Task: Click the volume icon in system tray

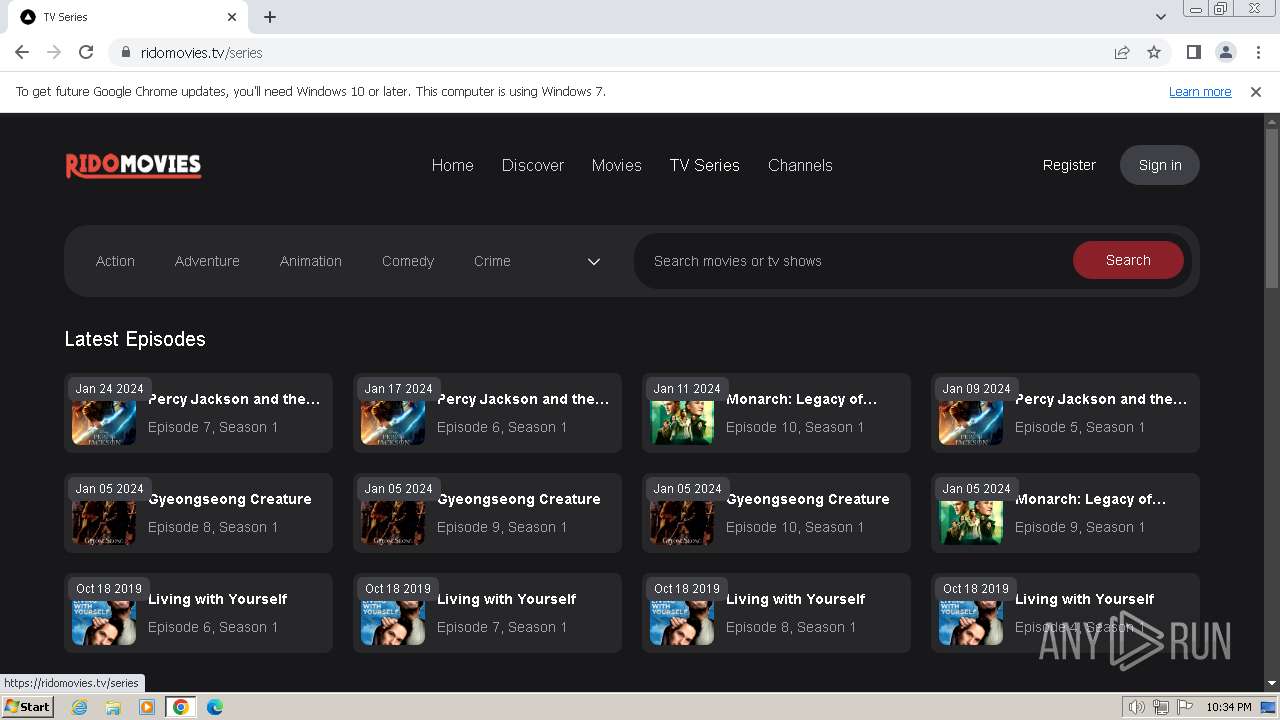Action: 1136,707
